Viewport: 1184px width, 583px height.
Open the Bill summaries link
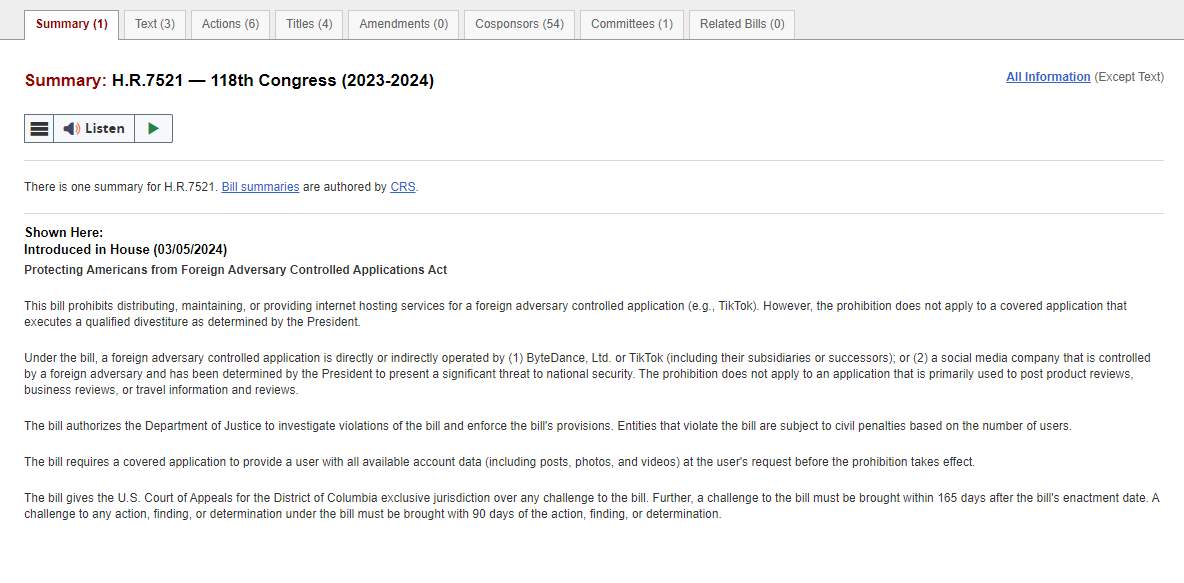pos(260,187)
